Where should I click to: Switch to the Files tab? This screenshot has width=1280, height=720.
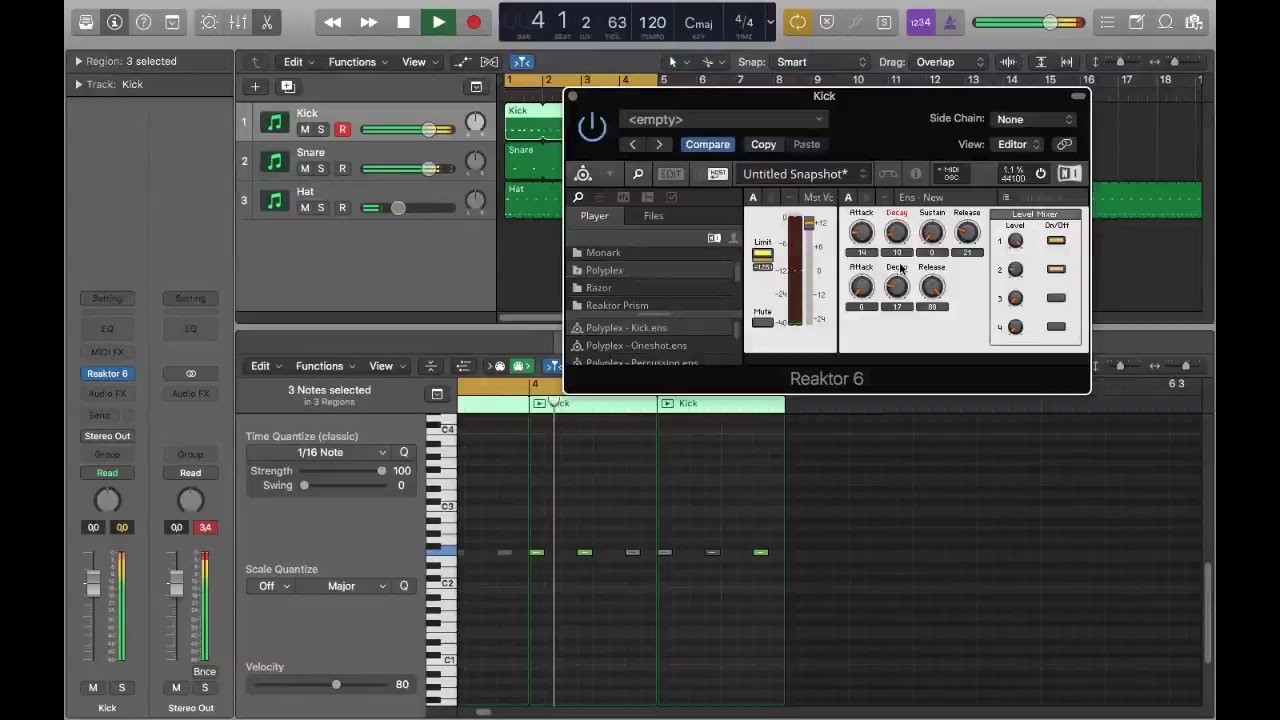pos(653,216)
